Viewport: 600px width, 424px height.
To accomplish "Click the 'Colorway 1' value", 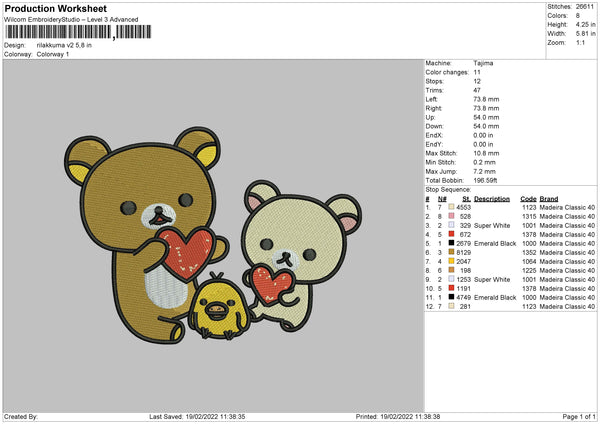I will coord(53,54).
